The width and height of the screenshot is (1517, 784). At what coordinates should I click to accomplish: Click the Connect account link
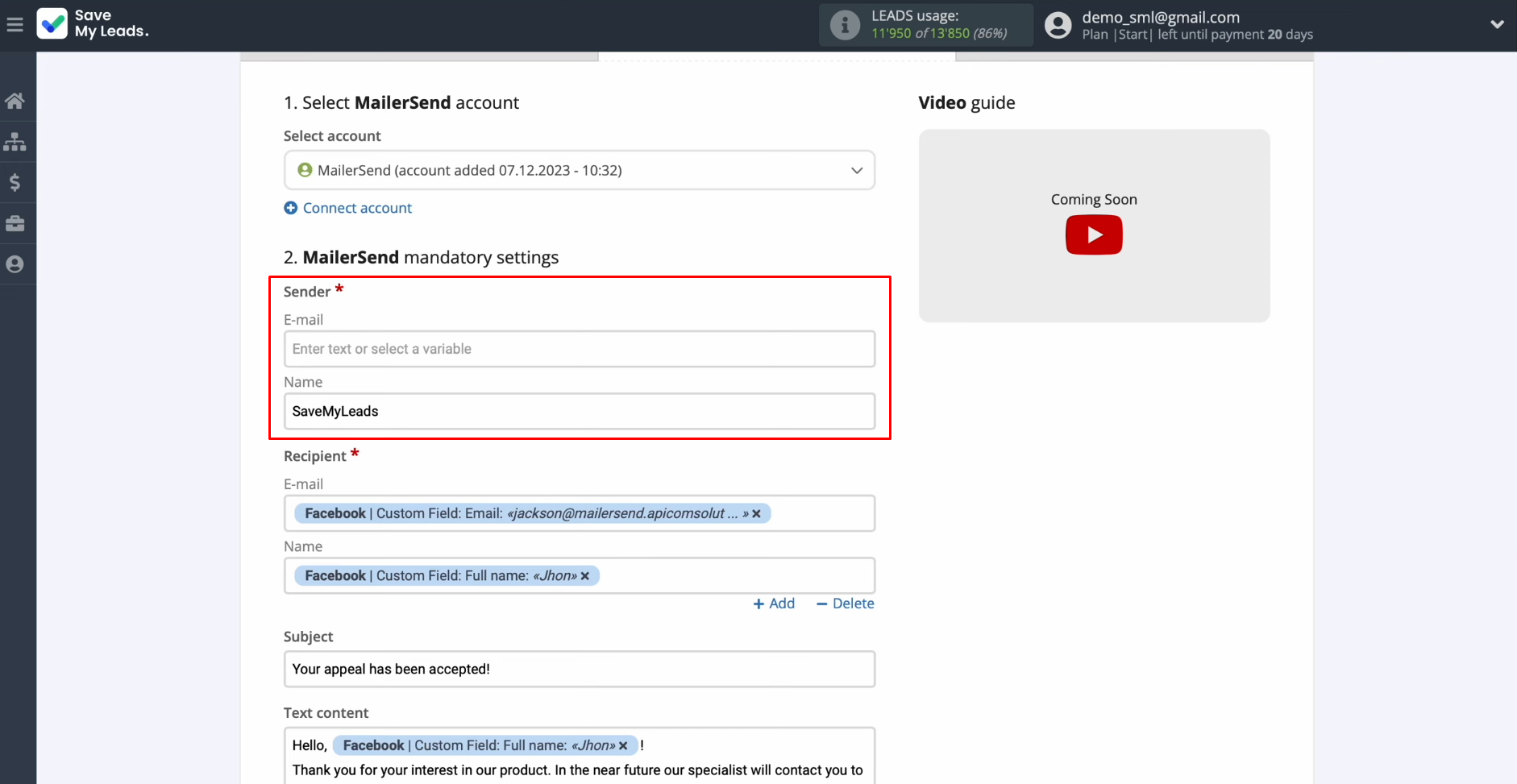[x=357, y=208]
